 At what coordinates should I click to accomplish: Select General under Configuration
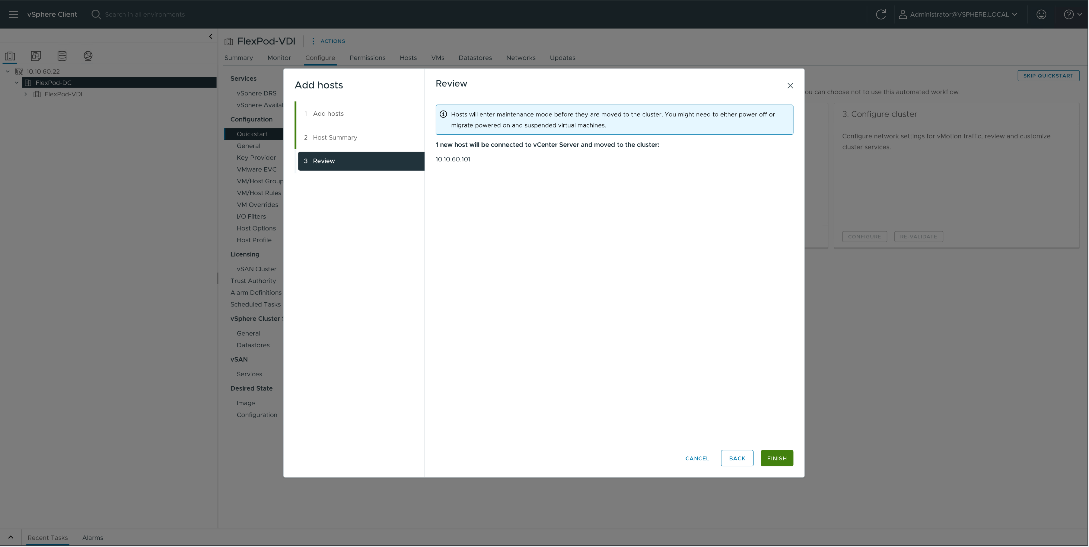[248, 146]
